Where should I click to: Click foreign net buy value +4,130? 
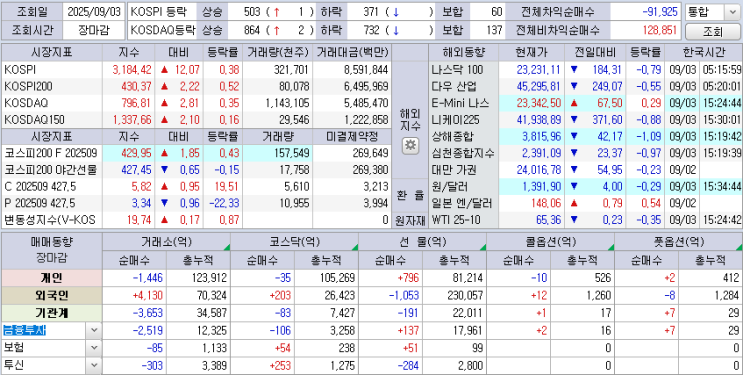(148, 296)
